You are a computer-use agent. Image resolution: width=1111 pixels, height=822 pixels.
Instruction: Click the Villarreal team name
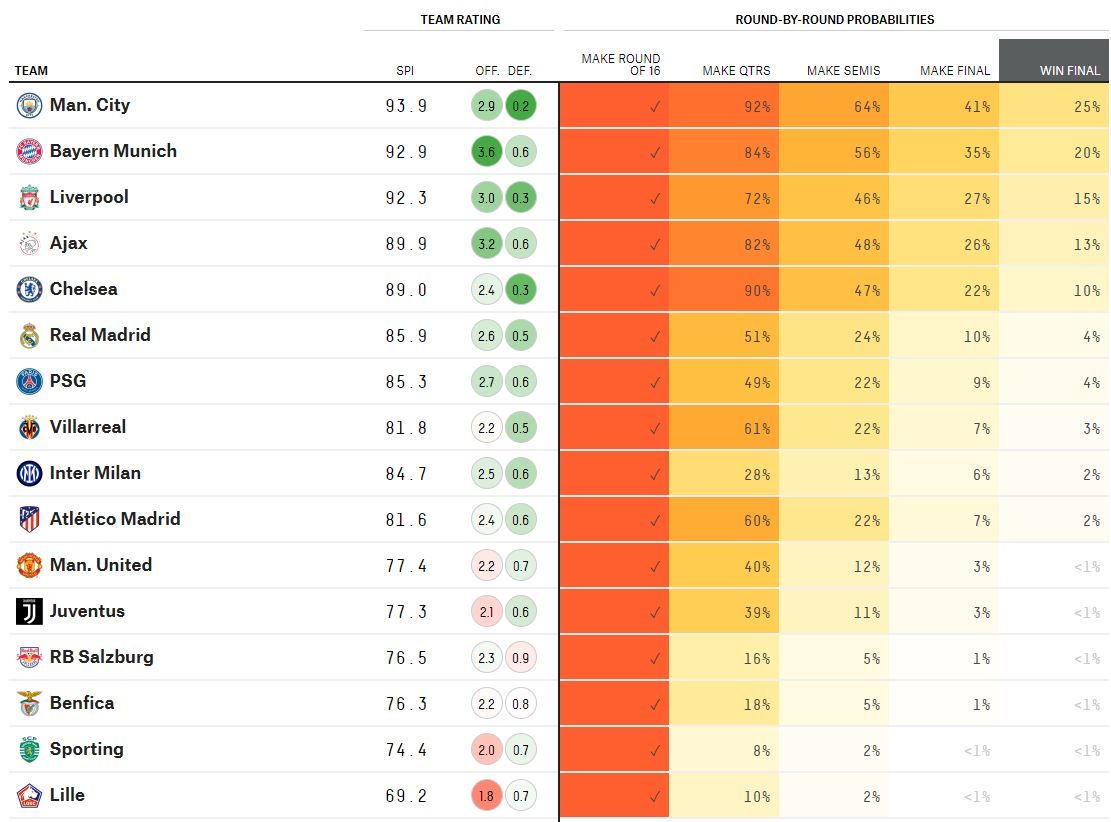click(x=88, y=427)
